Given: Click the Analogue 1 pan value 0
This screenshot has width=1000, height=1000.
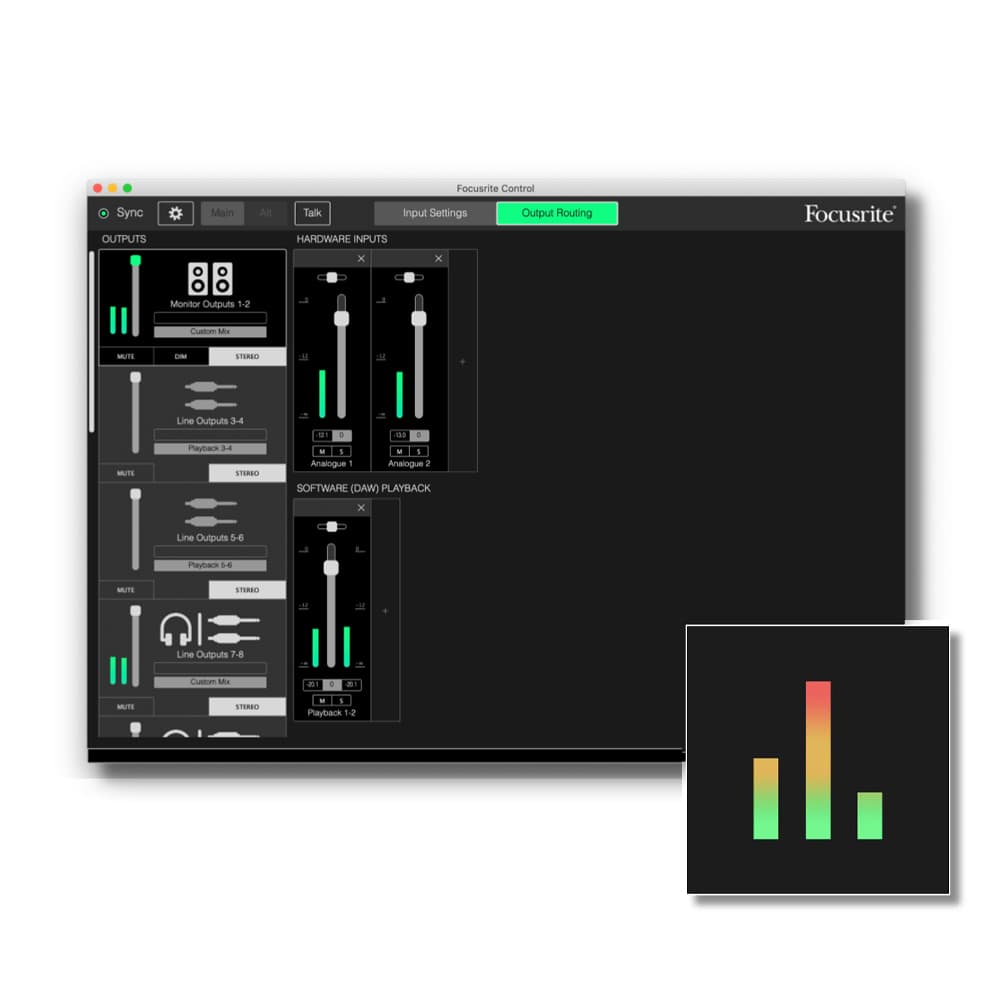Looking at the screenshot, I should point(342,436).
